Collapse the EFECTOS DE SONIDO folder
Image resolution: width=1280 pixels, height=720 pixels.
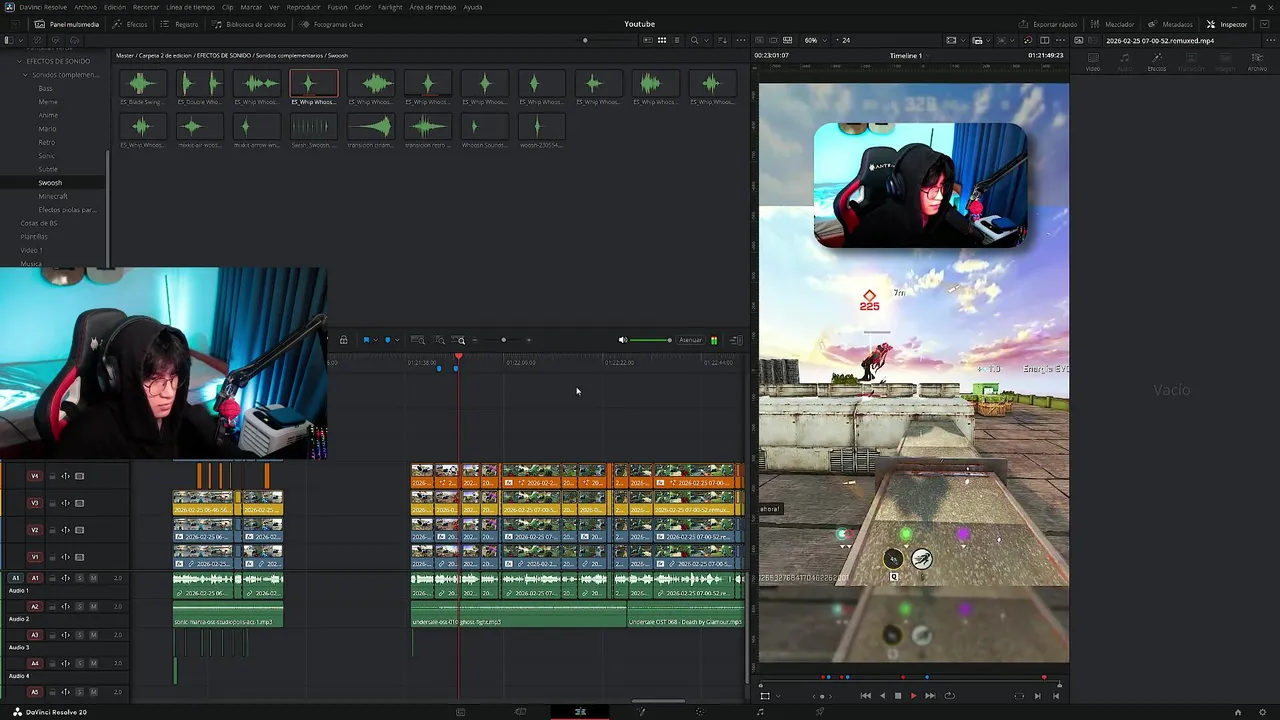pos(20,61)
